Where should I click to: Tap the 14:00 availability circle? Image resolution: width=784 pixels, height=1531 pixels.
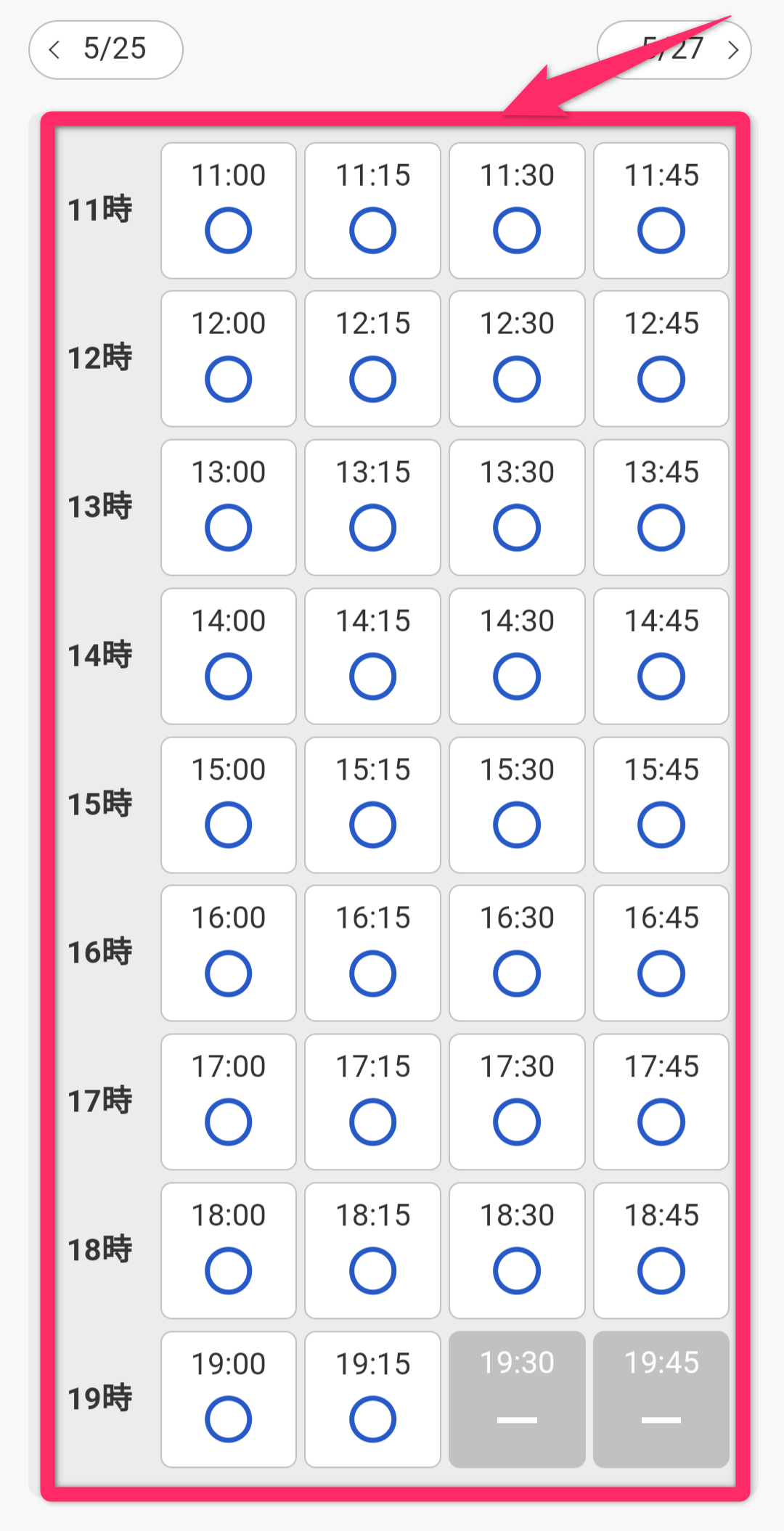pyautogui.click(x=228, y=676)
